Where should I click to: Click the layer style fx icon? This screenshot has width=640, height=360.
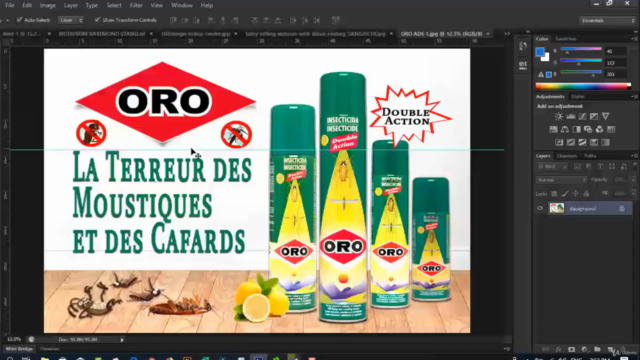[558, 350]
